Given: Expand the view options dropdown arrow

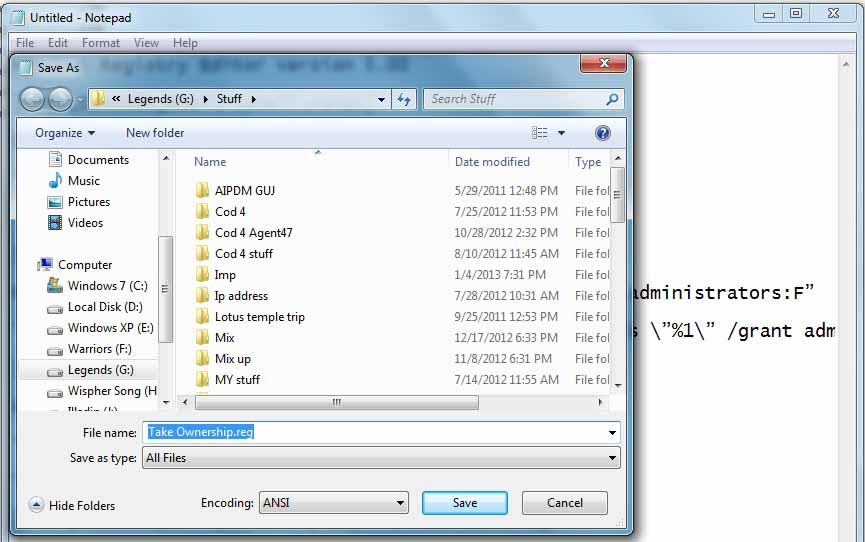Looking at the screenshot, I should [x=561, y=133].
